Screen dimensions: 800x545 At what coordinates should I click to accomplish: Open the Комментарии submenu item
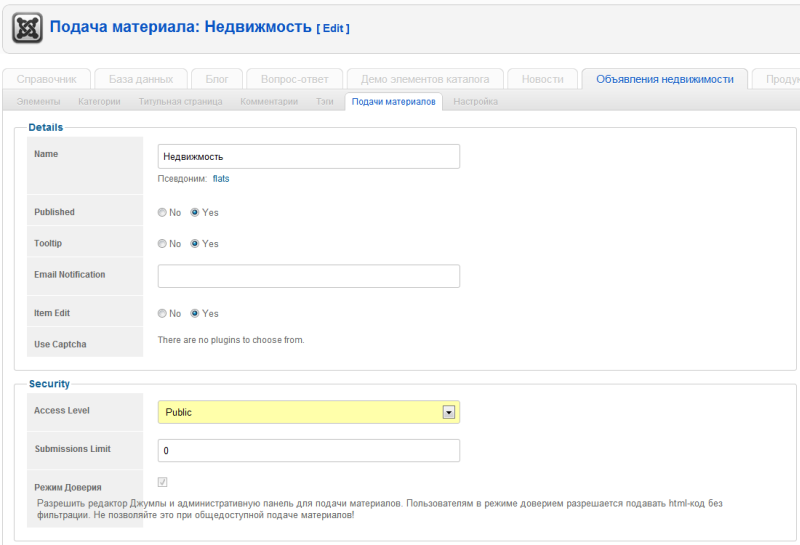[269, 102]
